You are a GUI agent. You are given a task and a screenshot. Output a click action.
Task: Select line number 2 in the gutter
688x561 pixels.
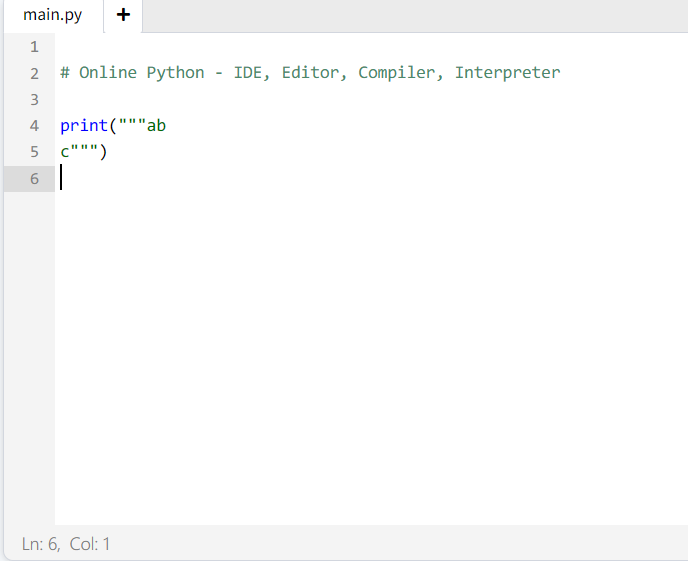(x=34, y=73)
